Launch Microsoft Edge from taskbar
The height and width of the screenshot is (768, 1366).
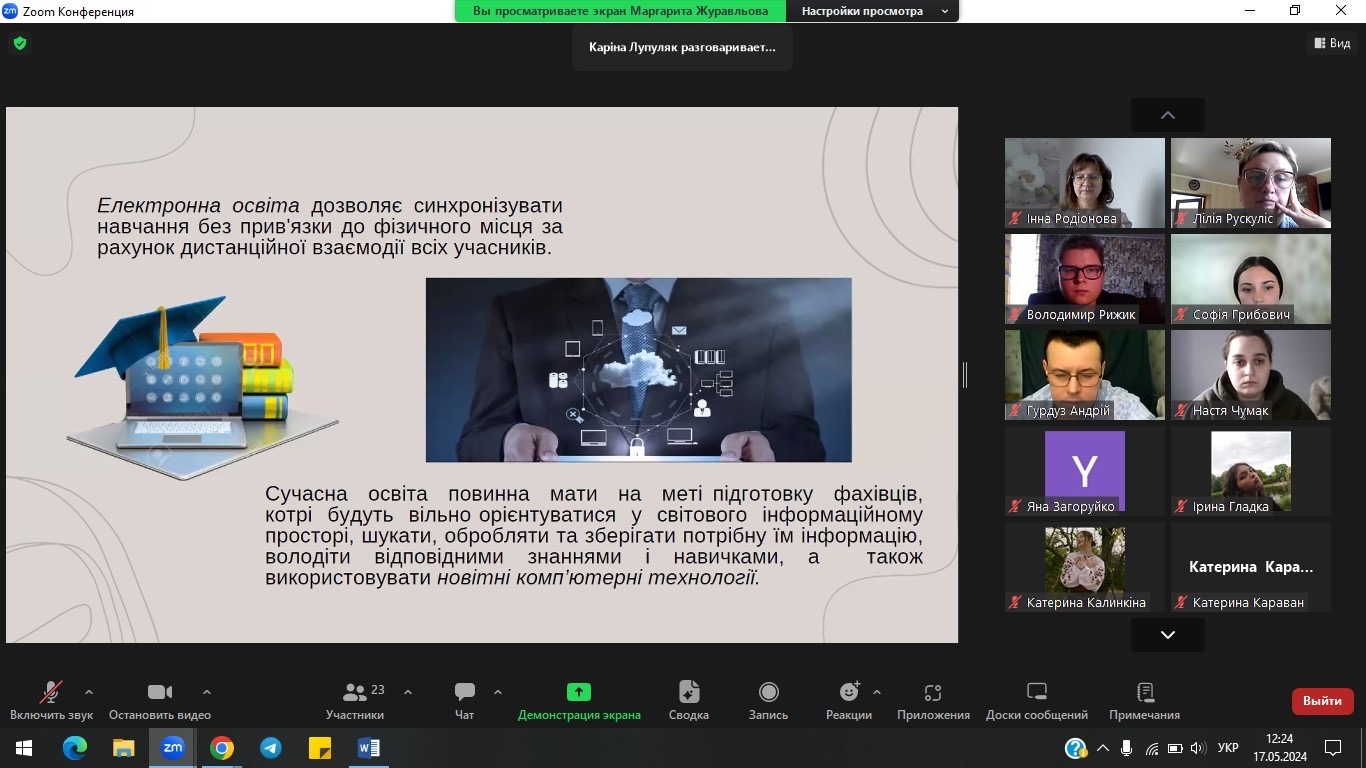click(75, 748)
